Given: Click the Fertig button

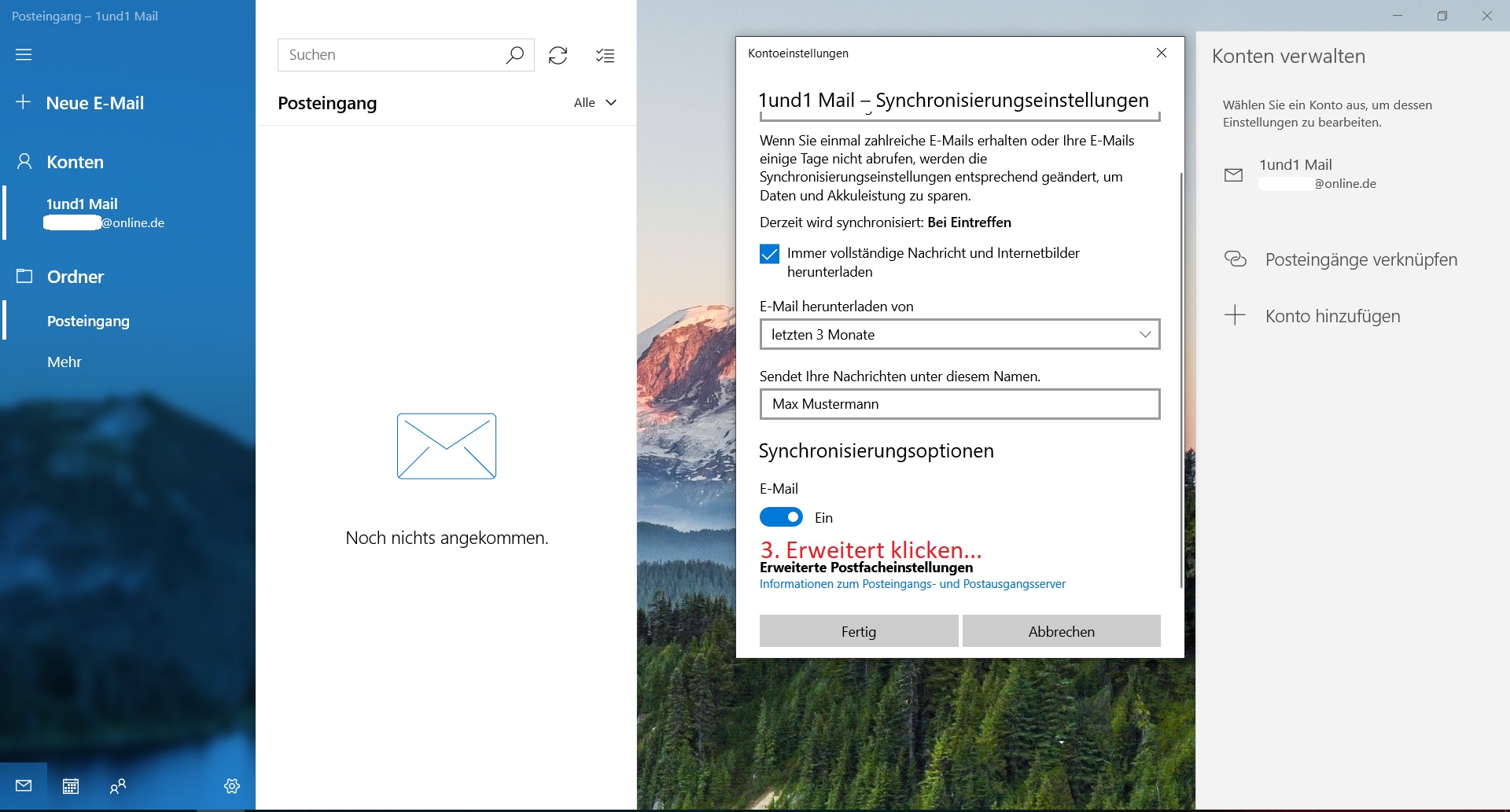Looking at the screenshot, I should pyautogui.click(x=859, y=630).
